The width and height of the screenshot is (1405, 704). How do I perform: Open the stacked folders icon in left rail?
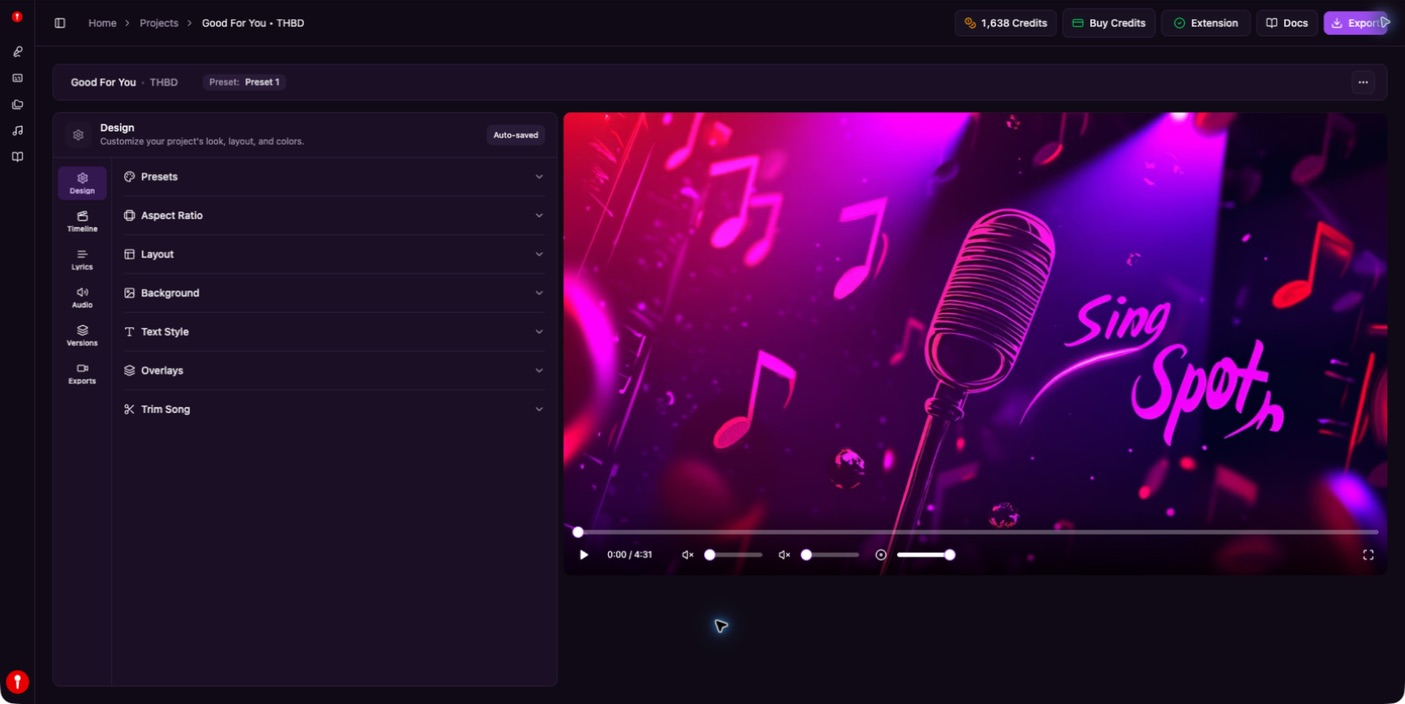click(17, 104)
